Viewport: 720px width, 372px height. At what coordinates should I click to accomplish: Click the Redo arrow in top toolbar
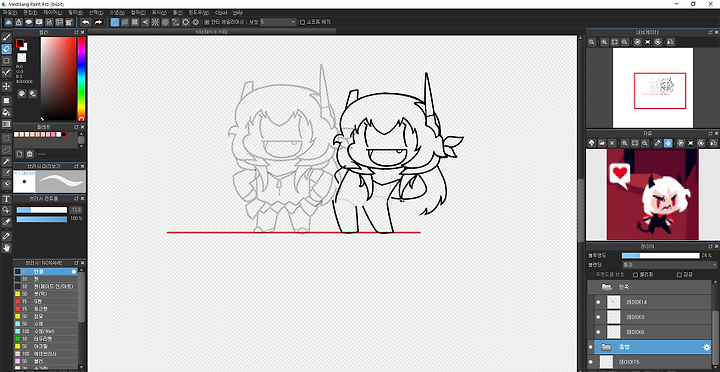98,22
